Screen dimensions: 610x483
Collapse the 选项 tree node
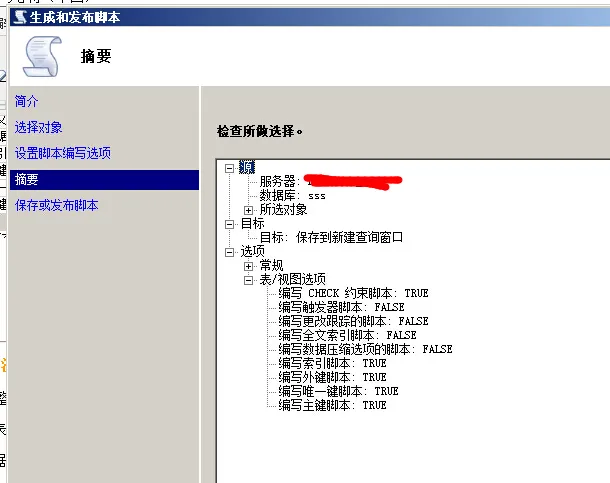point(230,252)
